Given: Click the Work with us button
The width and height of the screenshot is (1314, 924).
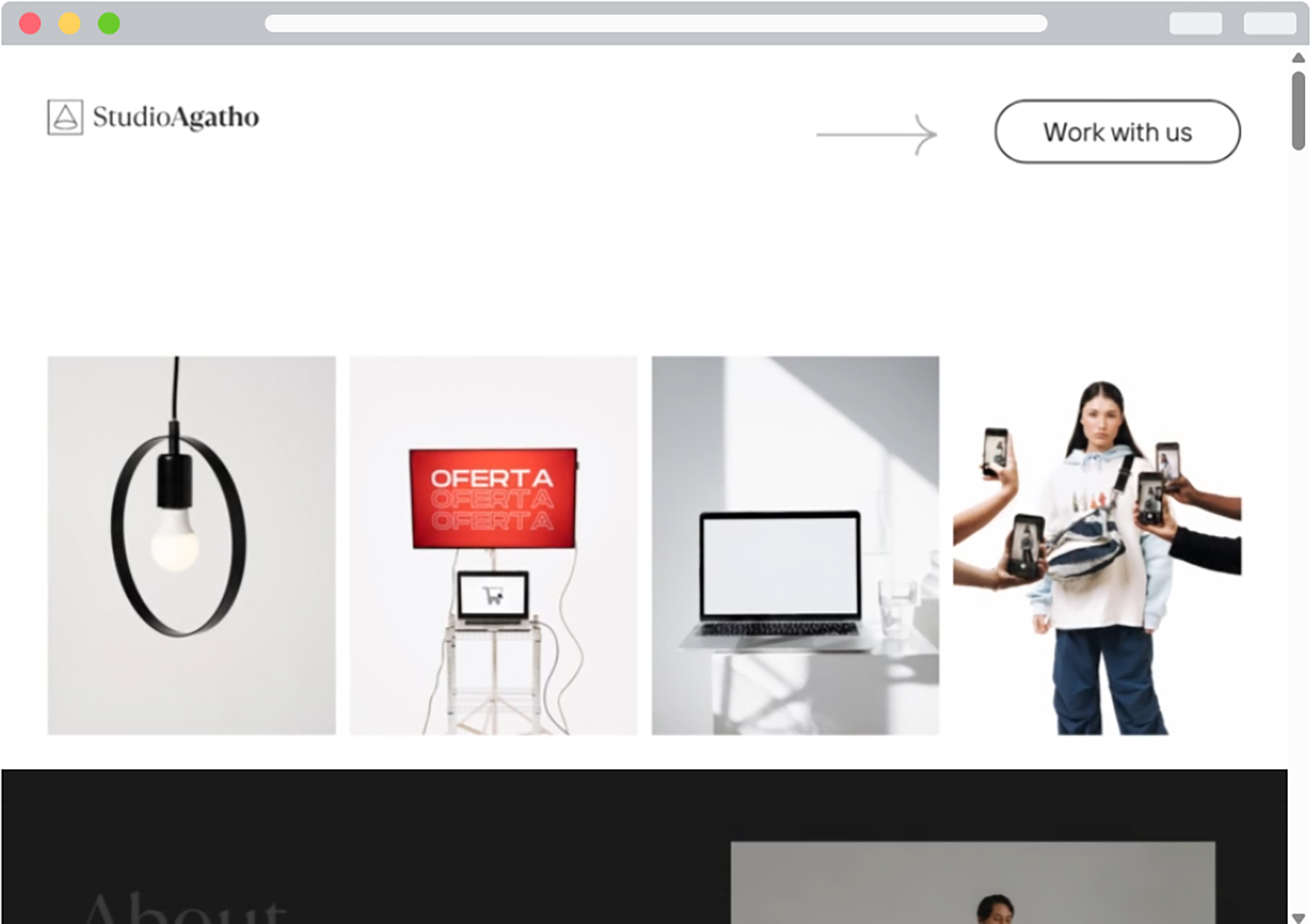Looking at the screenshot, I should point(1117,131).
